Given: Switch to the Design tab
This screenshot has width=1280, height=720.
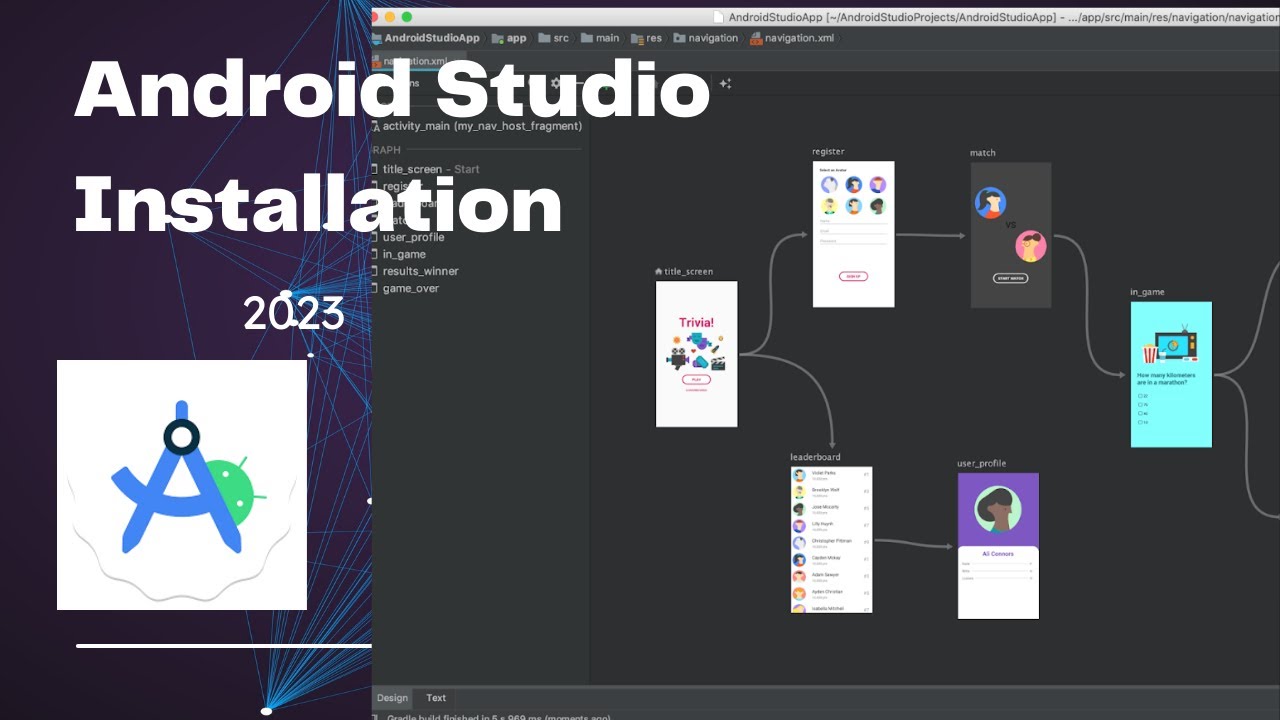Looking at the screenshot, I should (x=392, y=698).
